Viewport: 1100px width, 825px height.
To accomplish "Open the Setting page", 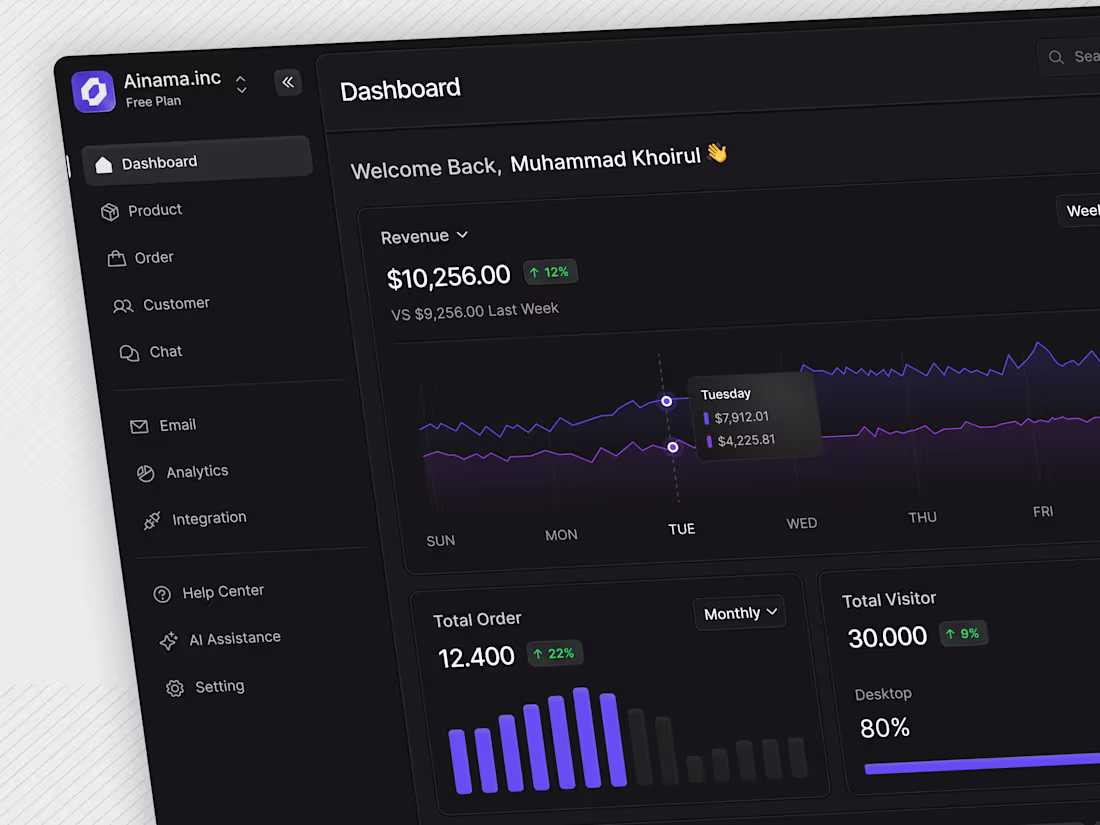I will click(x=219, y=686).
